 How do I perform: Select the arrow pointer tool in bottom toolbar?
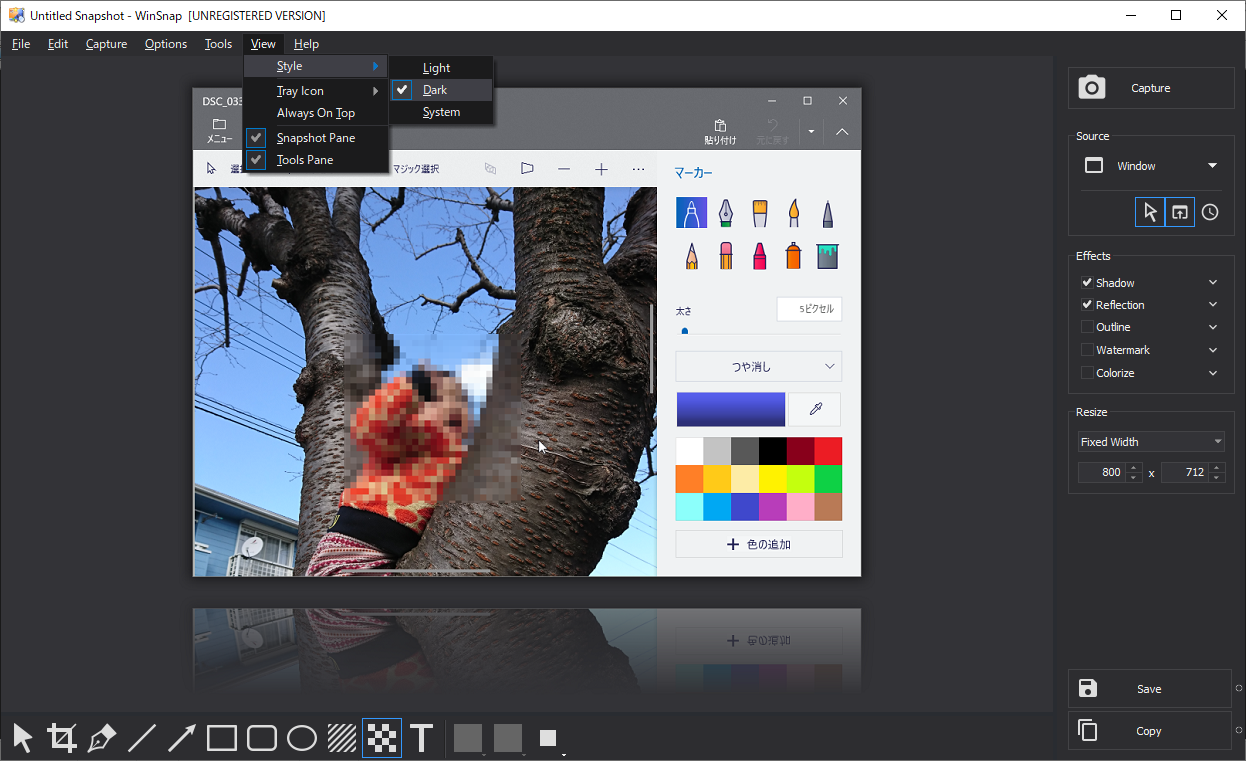pos(23,739)
